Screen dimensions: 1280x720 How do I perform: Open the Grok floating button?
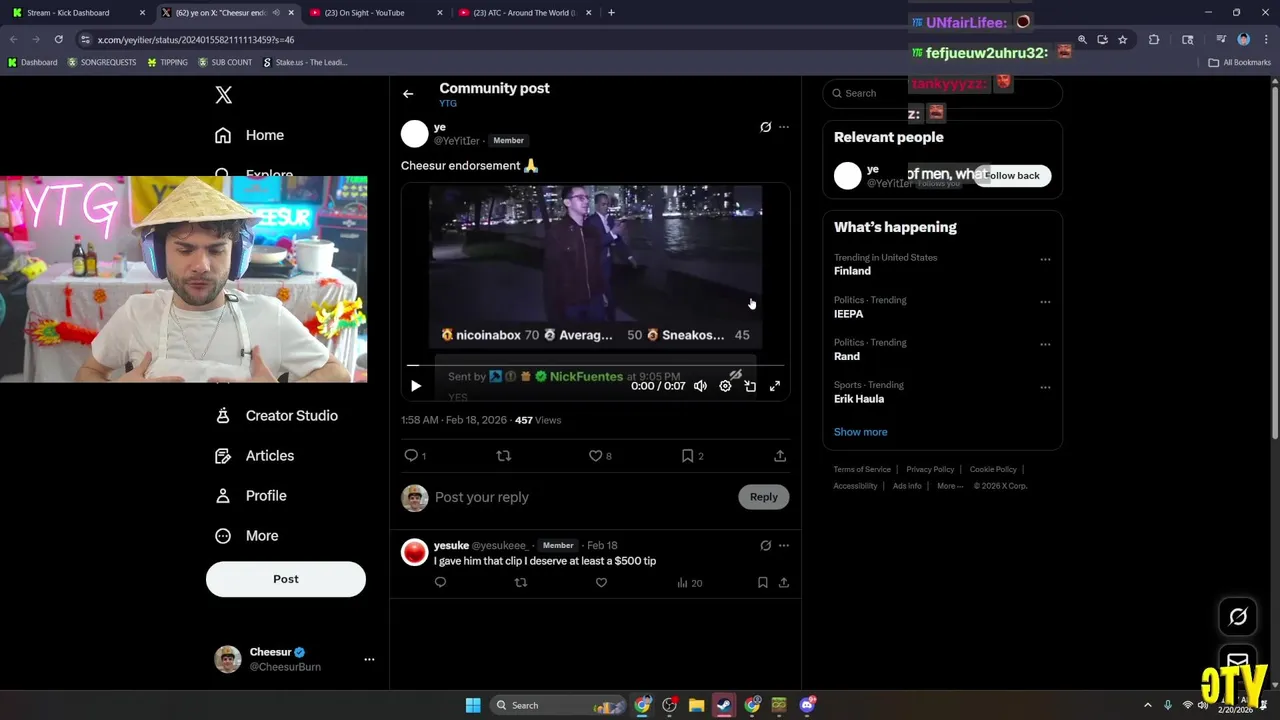pos(1238,617)
